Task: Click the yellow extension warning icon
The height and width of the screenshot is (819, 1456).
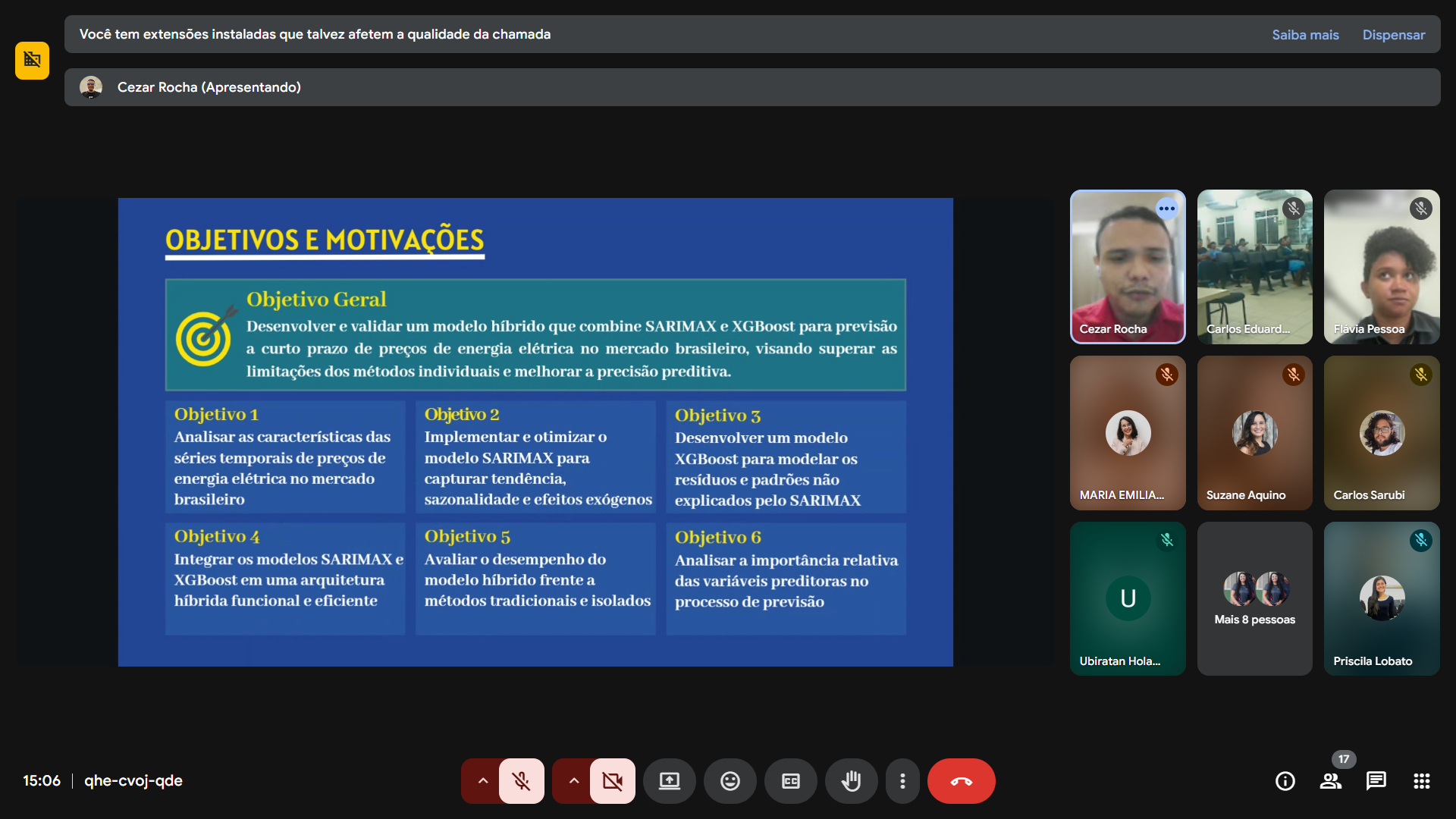Action: coord(32,60)
